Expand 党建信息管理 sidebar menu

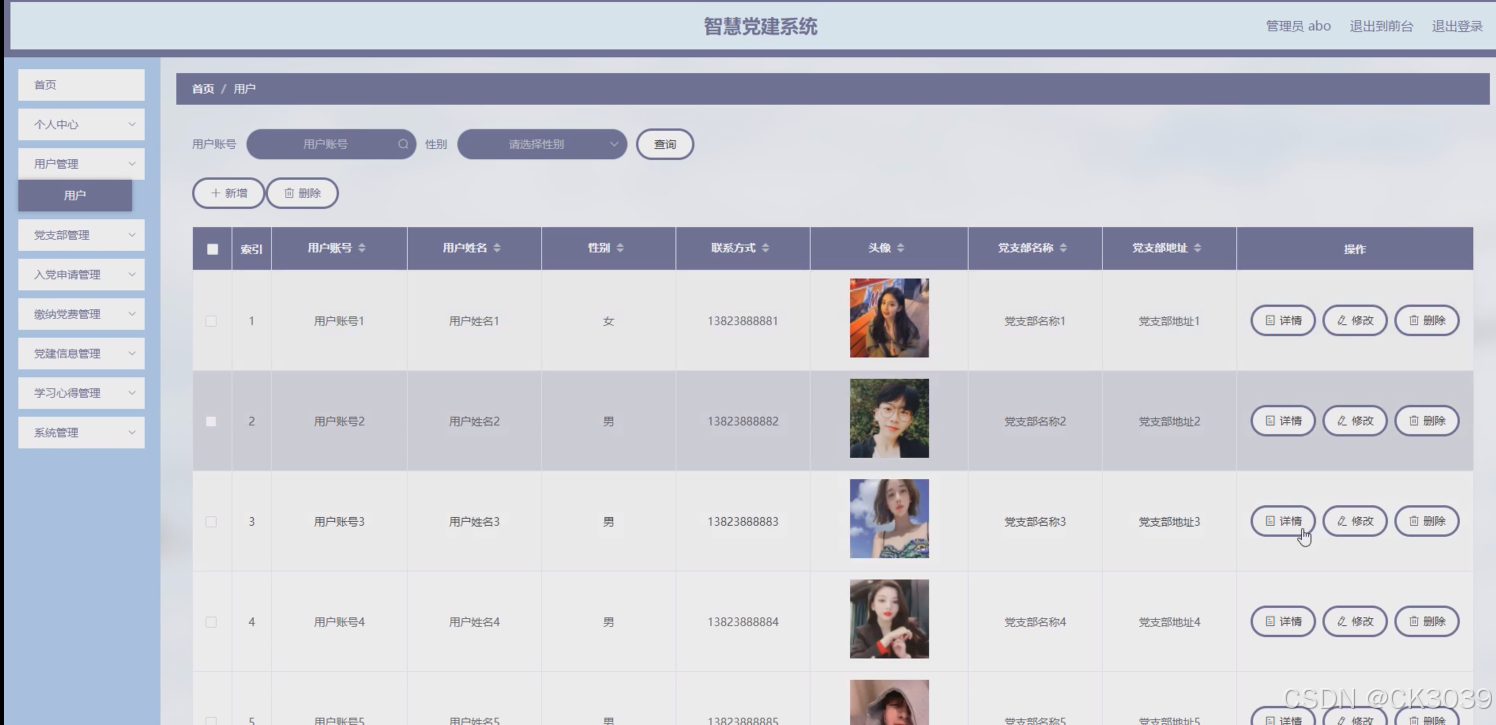tap(81, 353)
